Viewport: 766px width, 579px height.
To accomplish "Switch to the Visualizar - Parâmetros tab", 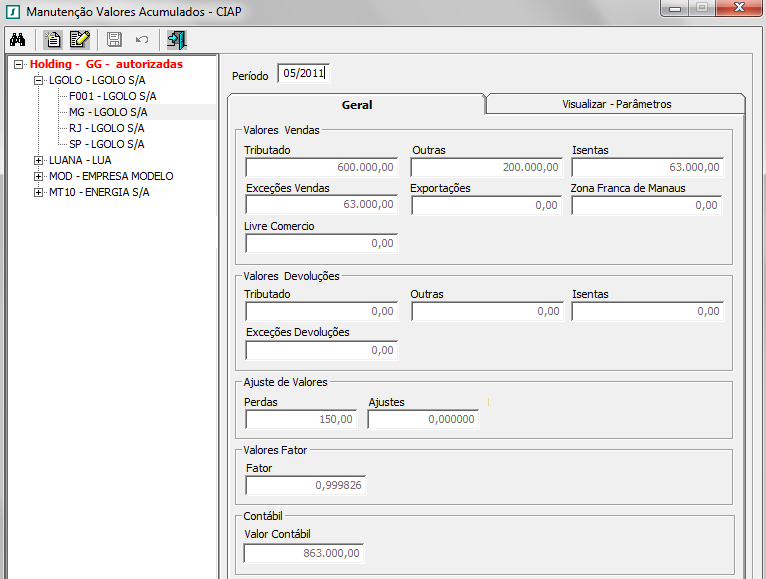I will click(x=616, y=104).
